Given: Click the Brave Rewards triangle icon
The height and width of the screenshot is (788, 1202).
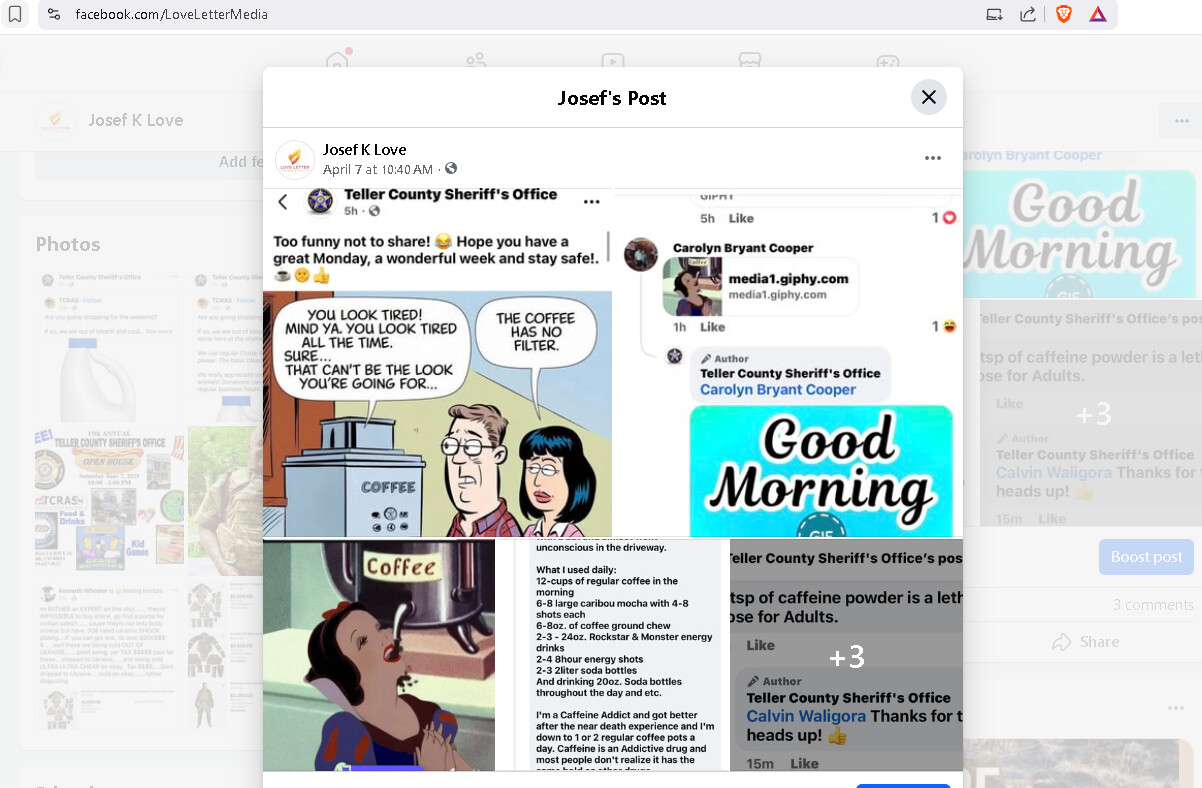Looking at the screenshot, I should [x=1098, y=14].
